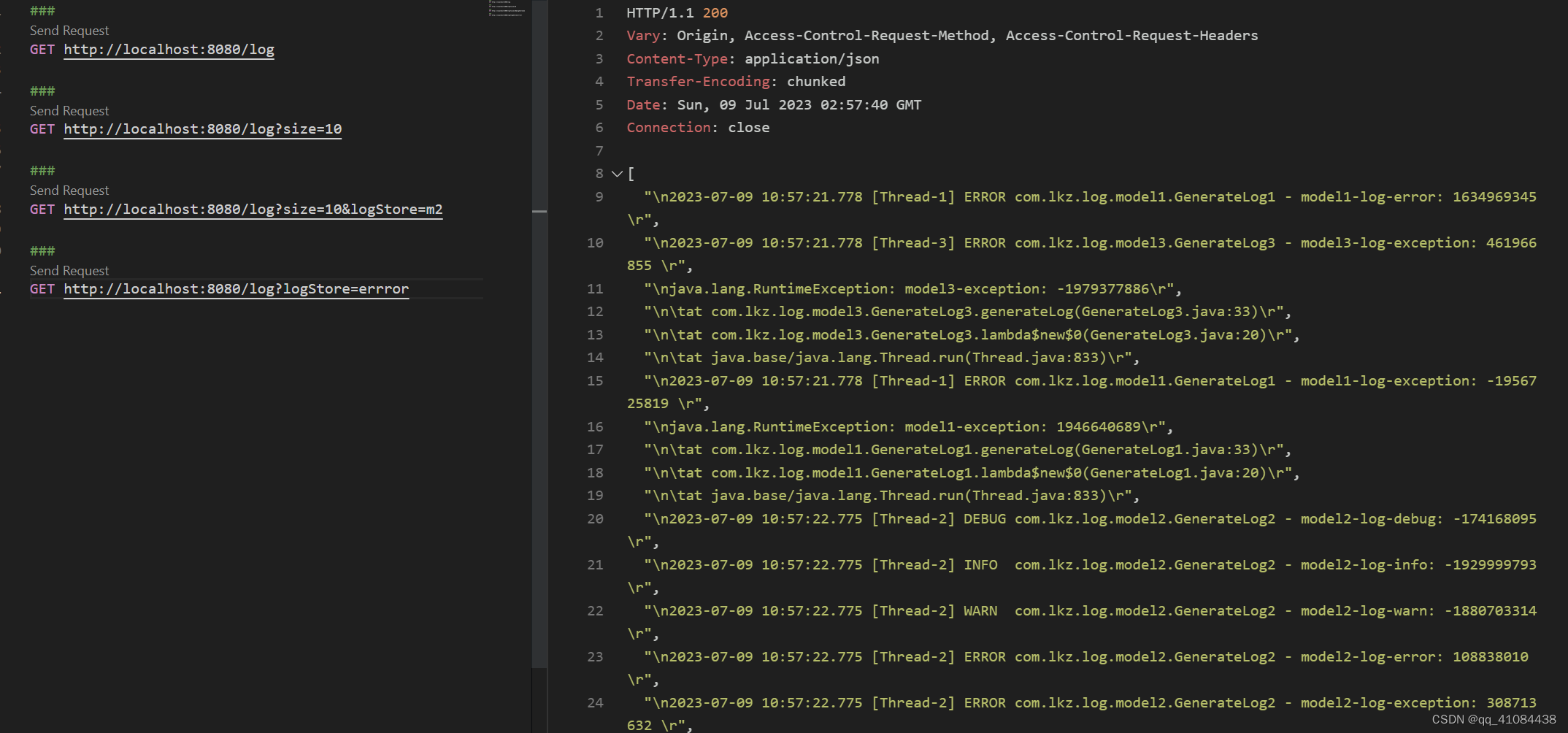This screenshot has height=733, width=1568.
Task: Click the Connection: close header line
Action: click(x=697, y=127)
